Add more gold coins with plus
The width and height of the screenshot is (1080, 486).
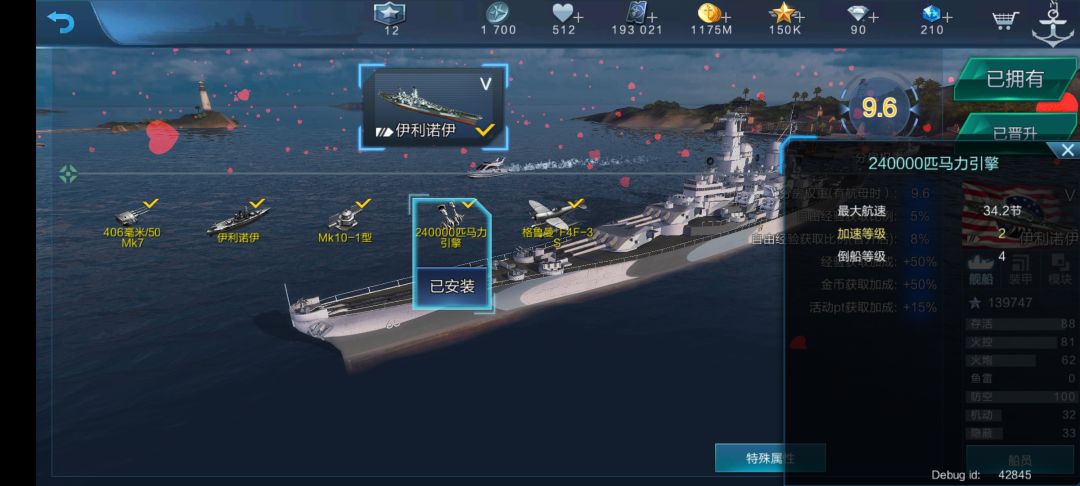pyautogui.click(x=723, y=16)
